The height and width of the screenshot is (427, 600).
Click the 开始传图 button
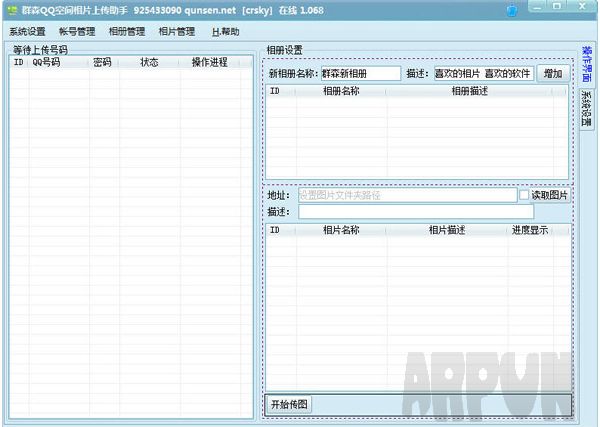click(x=289, y=404)
